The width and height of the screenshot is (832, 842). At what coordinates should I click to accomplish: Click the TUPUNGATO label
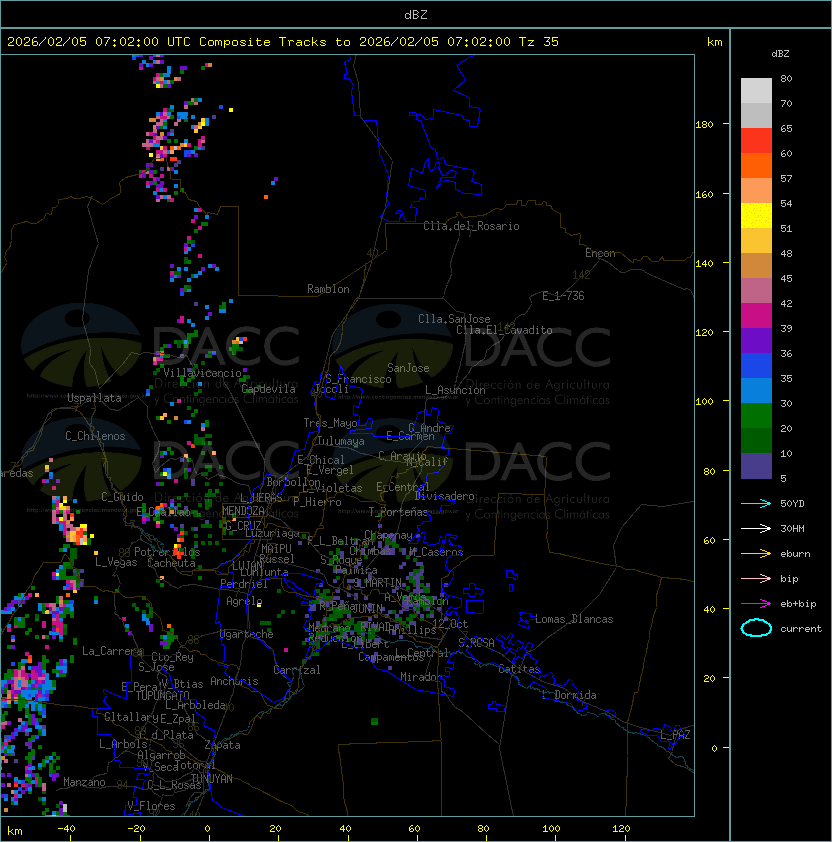point(162,695)
